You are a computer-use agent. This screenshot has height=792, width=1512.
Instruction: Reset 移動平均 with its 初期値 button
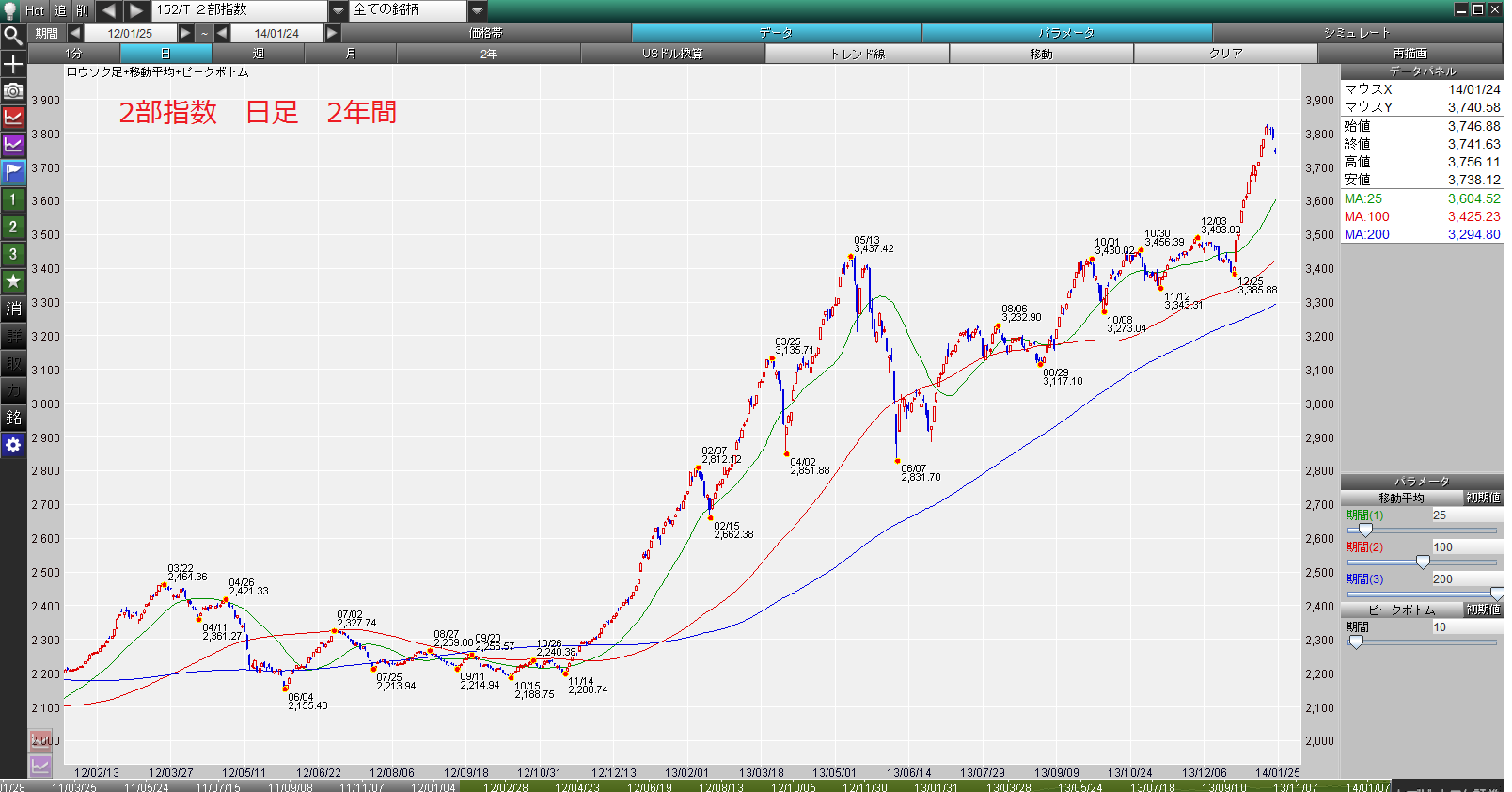1483,498
